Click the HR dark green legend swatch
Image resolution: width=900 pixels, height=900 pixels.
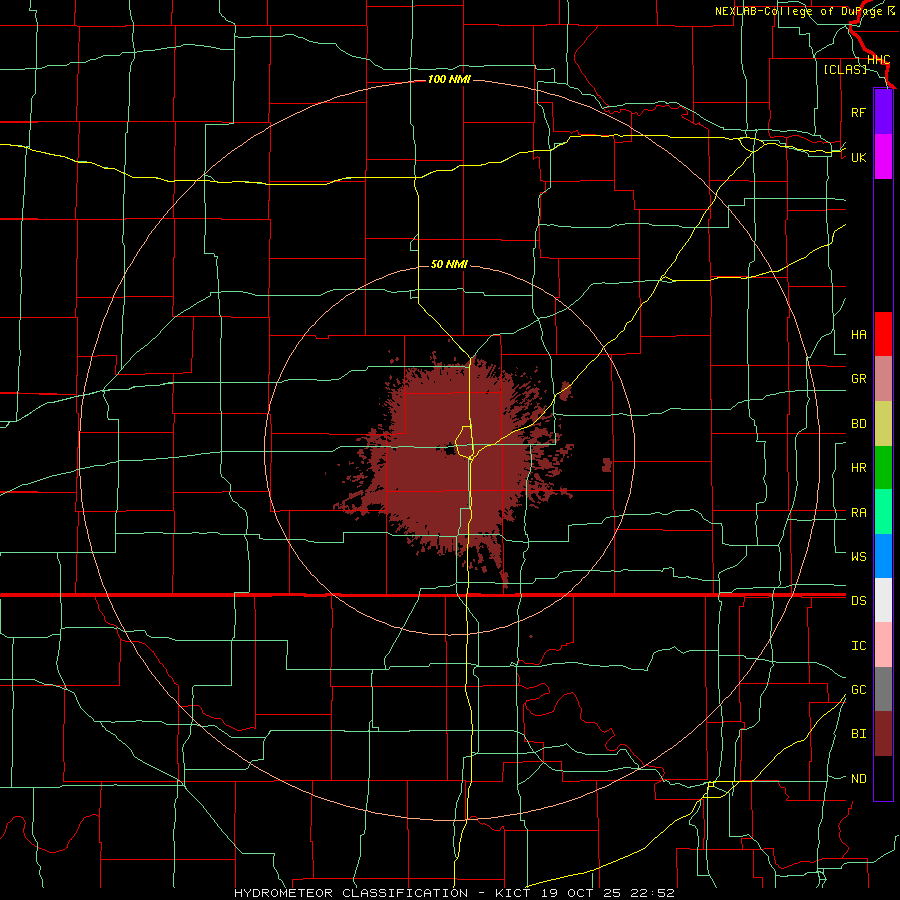click(883, 468)
